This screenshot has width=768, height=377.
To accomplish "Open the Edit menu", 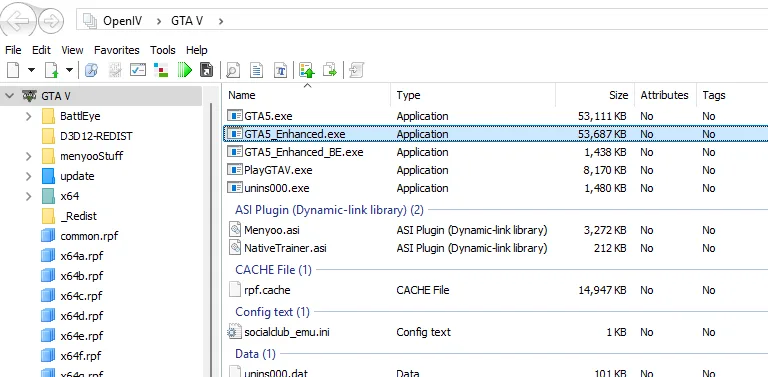I will tap(42, 50).
